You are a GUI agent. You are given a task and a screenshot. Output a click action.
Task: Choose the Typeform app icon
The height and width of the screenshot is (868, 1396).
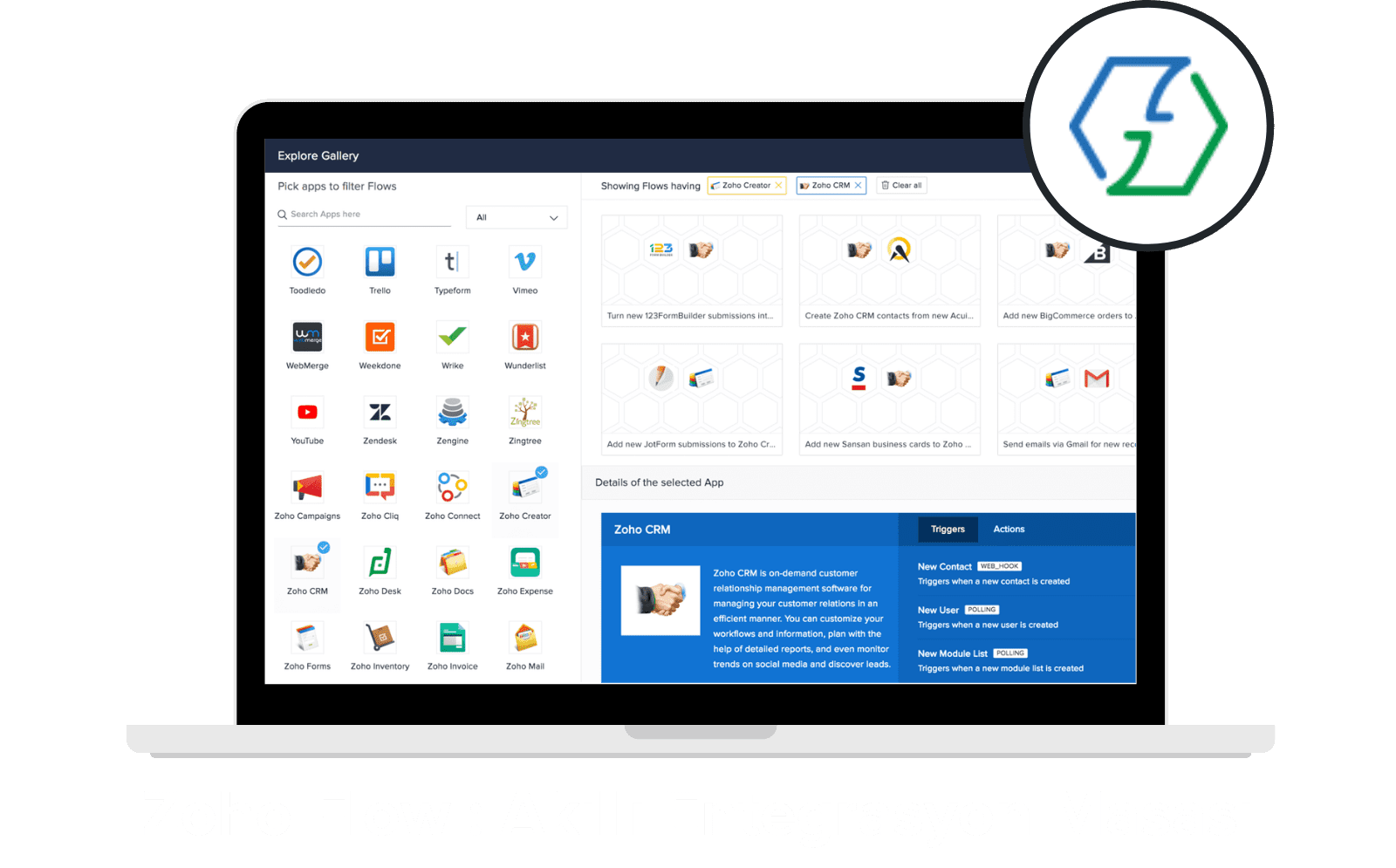pos(452,262)
